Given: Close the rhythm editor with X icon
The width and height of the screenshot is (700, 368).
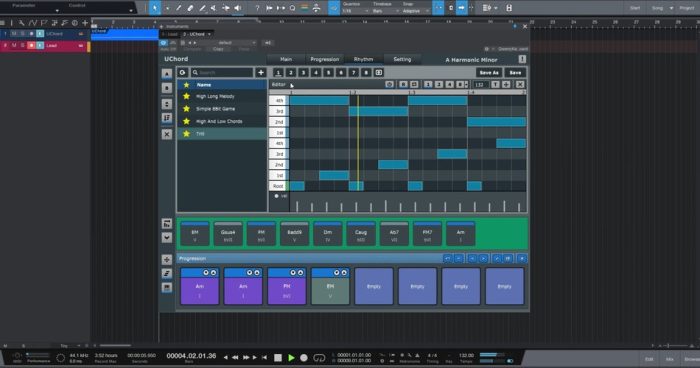Looking at the screenshot, I should (520, 84).
